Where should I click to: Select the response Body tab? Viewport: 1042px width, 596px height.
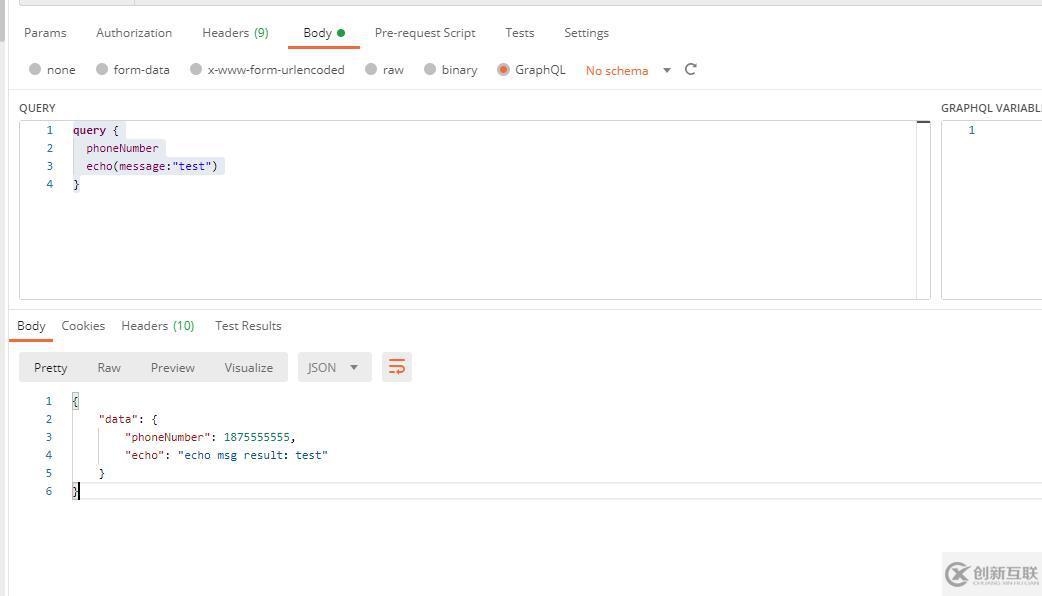click(31, 326)
